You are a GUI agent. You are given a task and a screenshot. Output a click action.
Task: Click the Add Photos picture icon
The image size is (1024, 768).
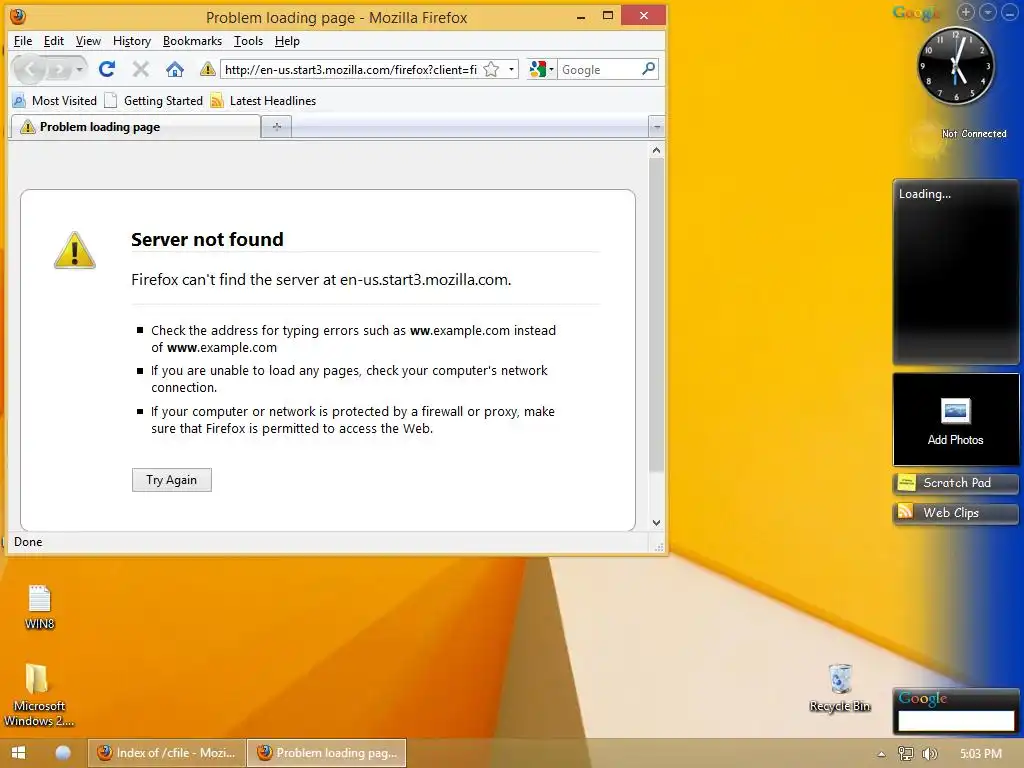pyautogui.click(x=955, y=411)
